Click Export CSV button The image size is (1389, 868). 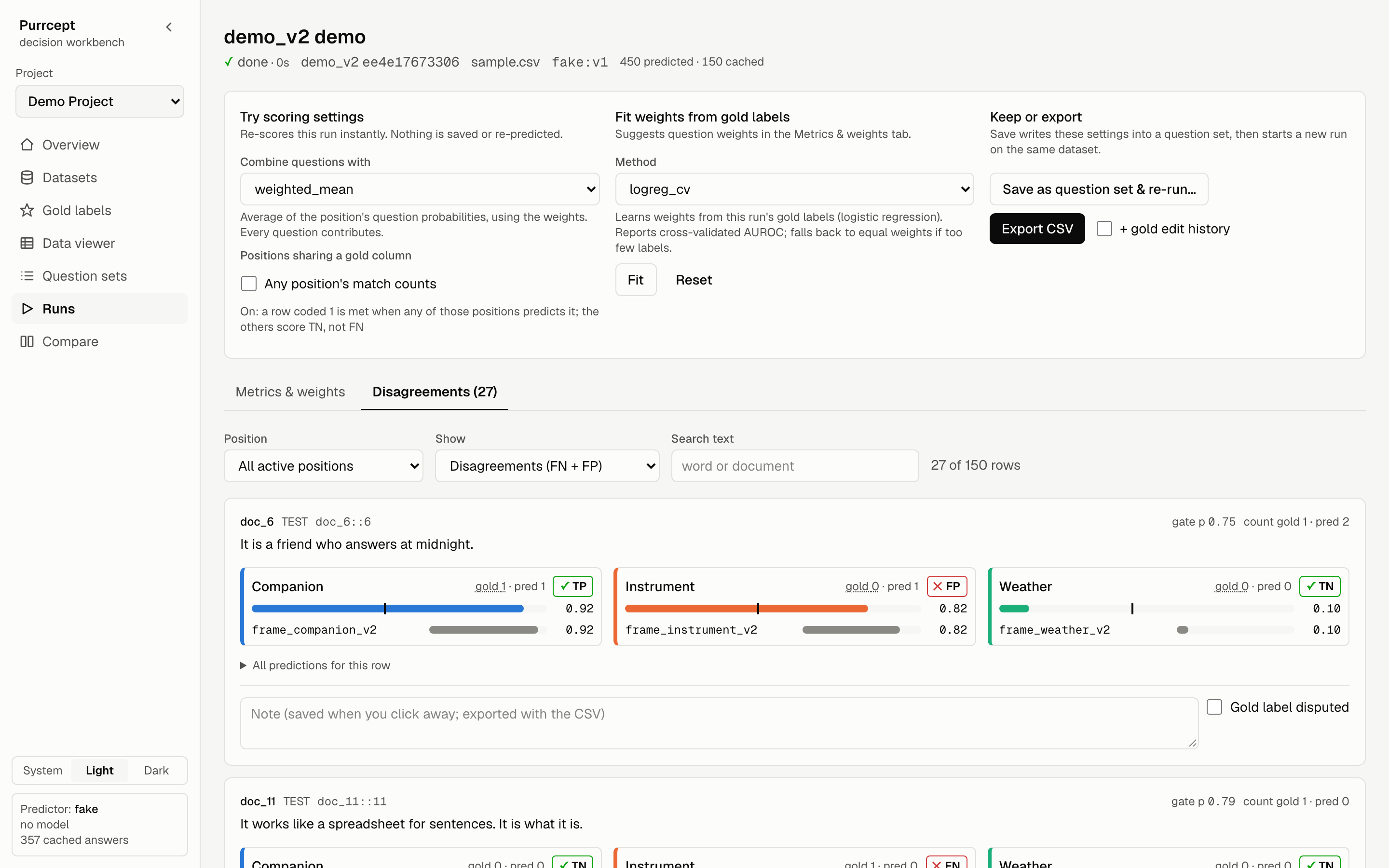(x=1036, y=229)
